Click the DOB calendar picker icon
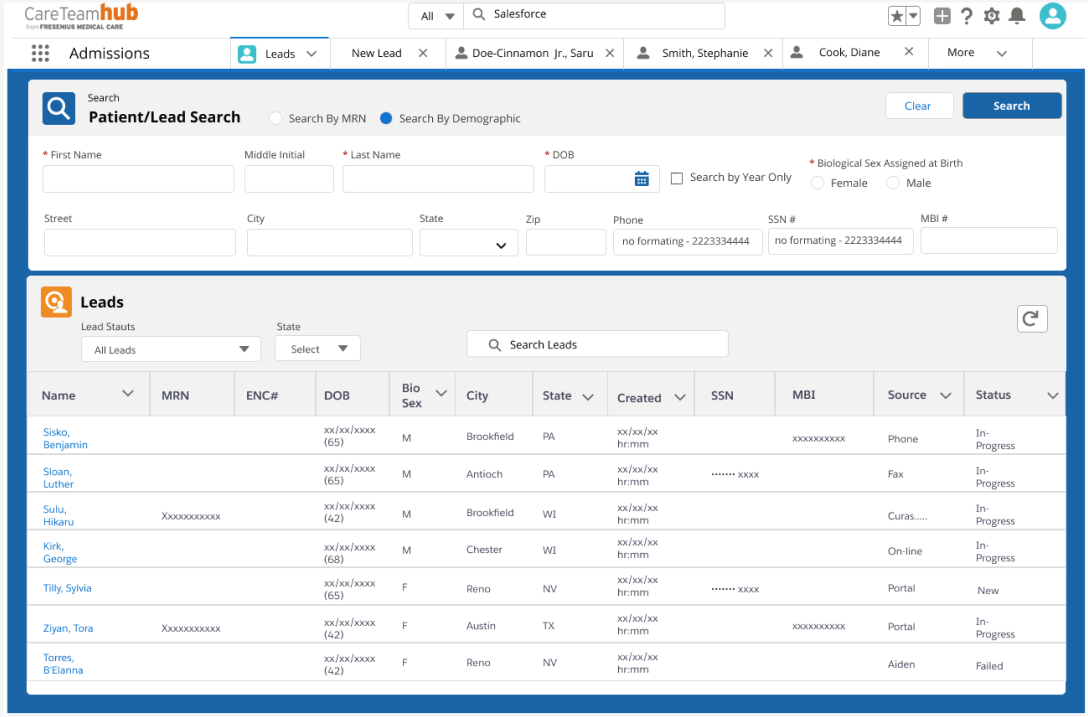Image resolution: width=1088 pixels, height=717 pixels. pyautogui.click(x=642, y=179)
